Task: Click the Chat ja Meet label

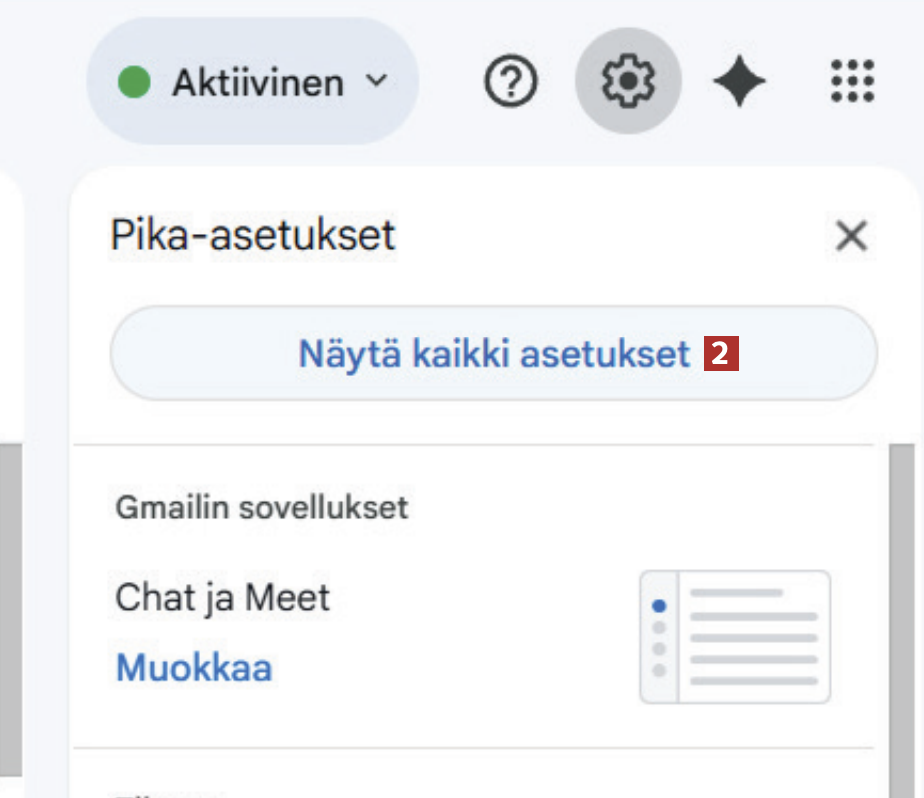Action: 222,598
